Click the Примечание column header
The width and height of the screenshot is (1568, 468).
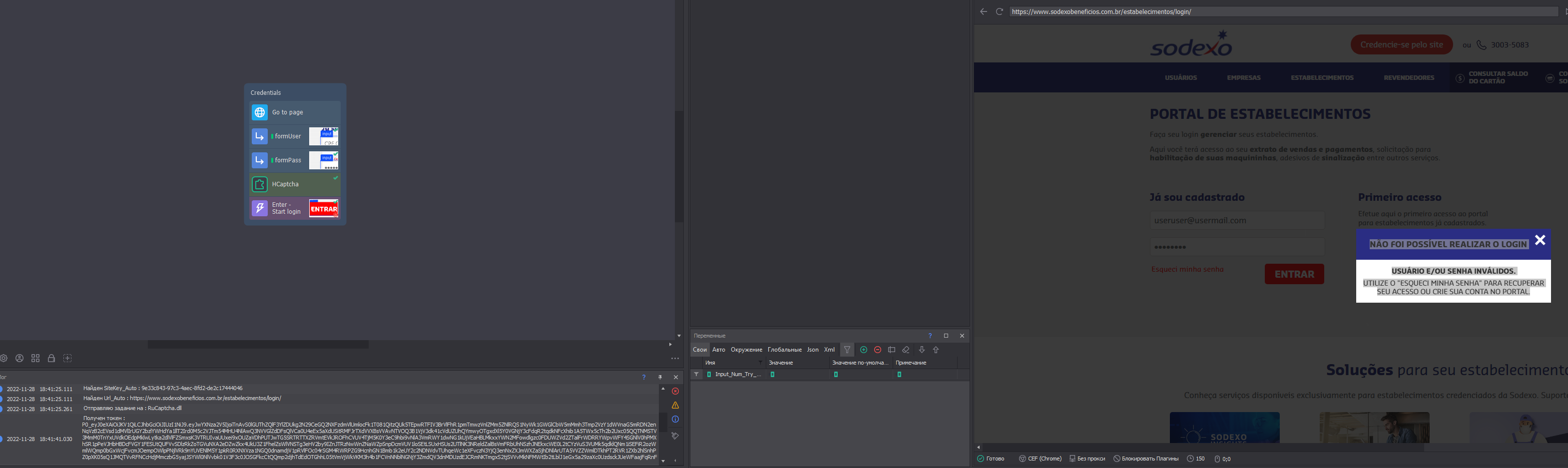point(925,363)
